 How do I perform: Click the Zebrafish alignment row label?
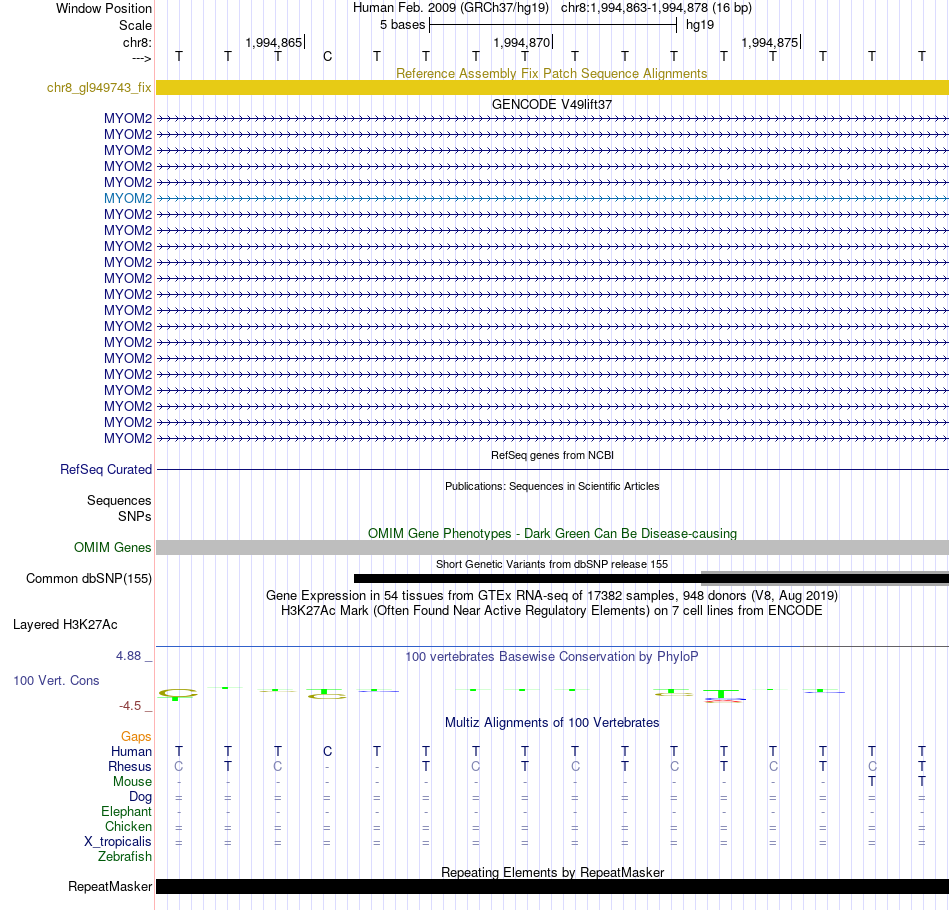125,857
